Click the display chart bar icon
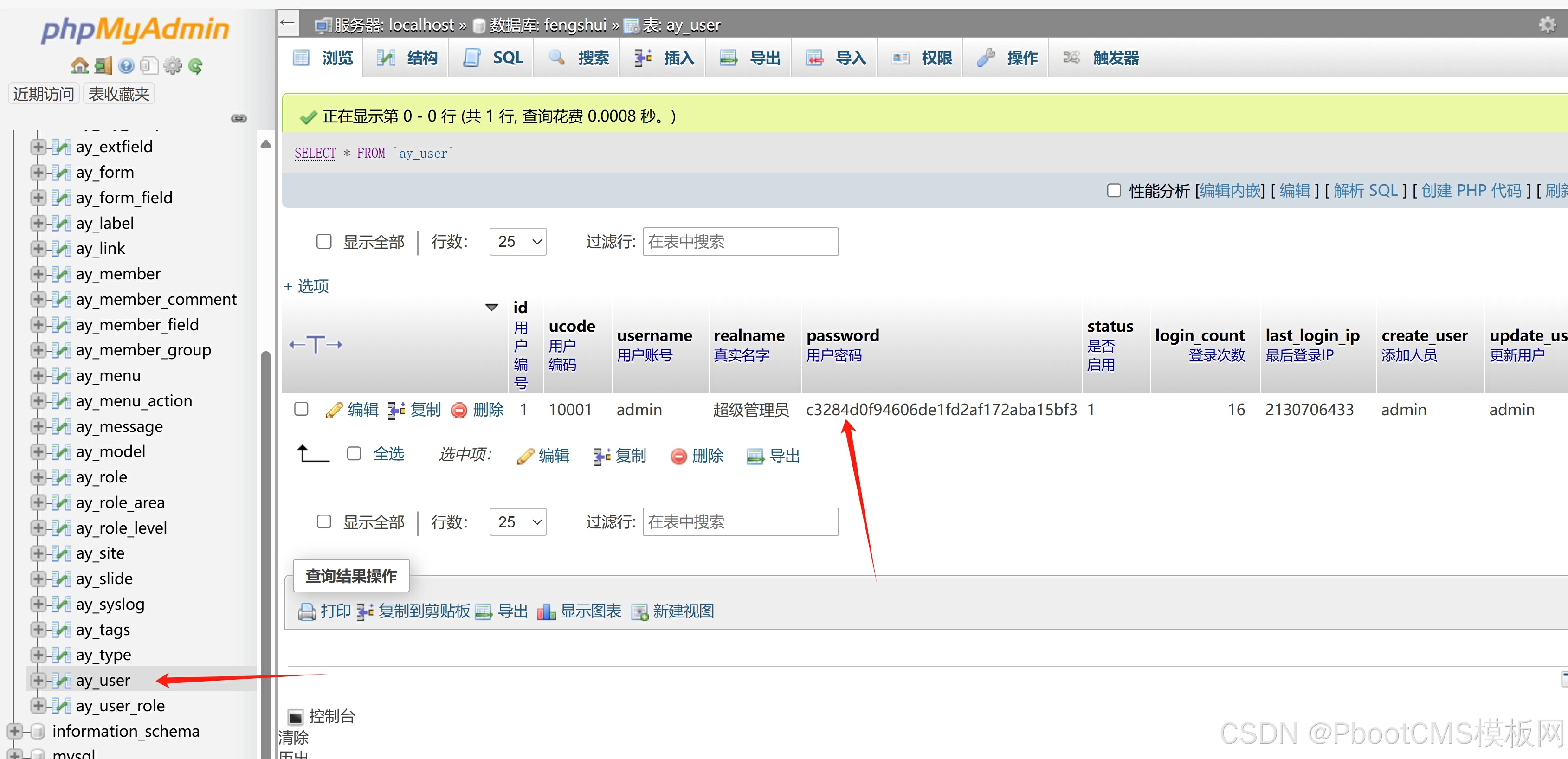The image size is (1568, 759). click(546, 611)
